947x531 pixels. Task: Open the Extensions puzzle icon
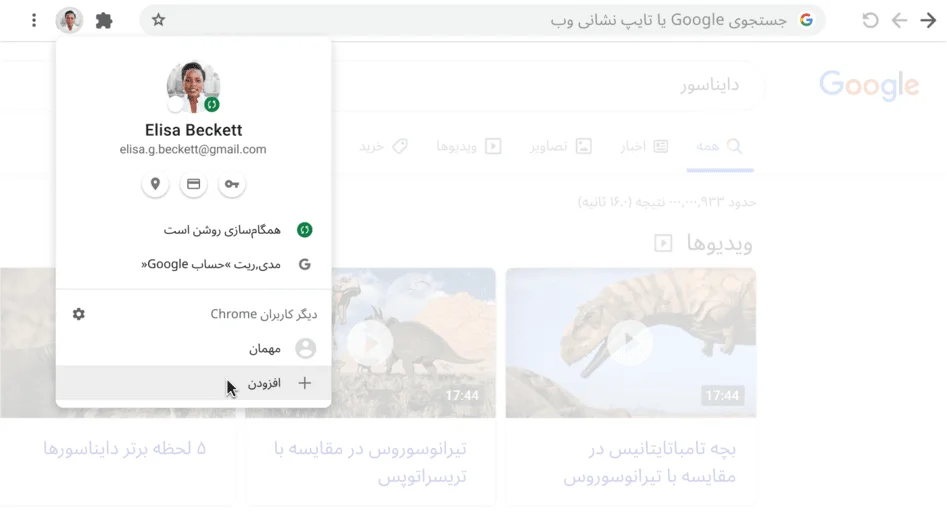[x=104, y=21]
